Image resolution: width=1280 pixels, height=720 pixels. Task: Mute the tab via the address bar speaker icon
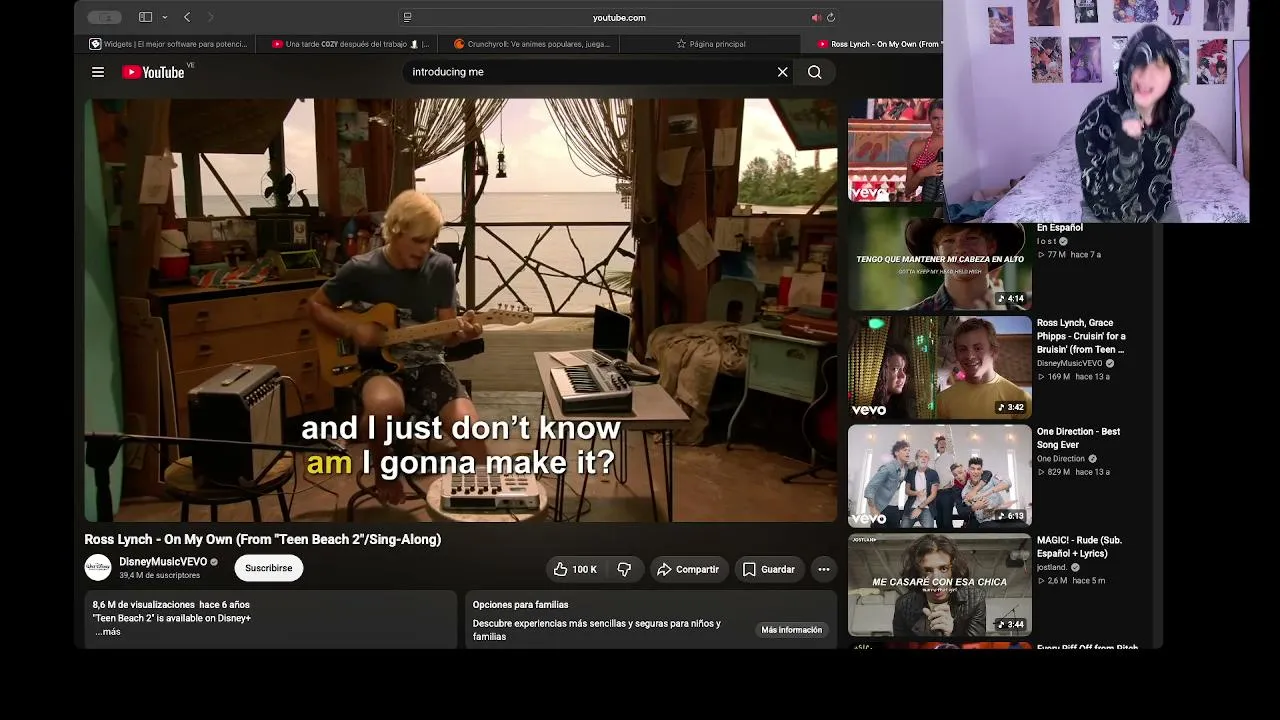pyautogui.click(x=816, y=17)
